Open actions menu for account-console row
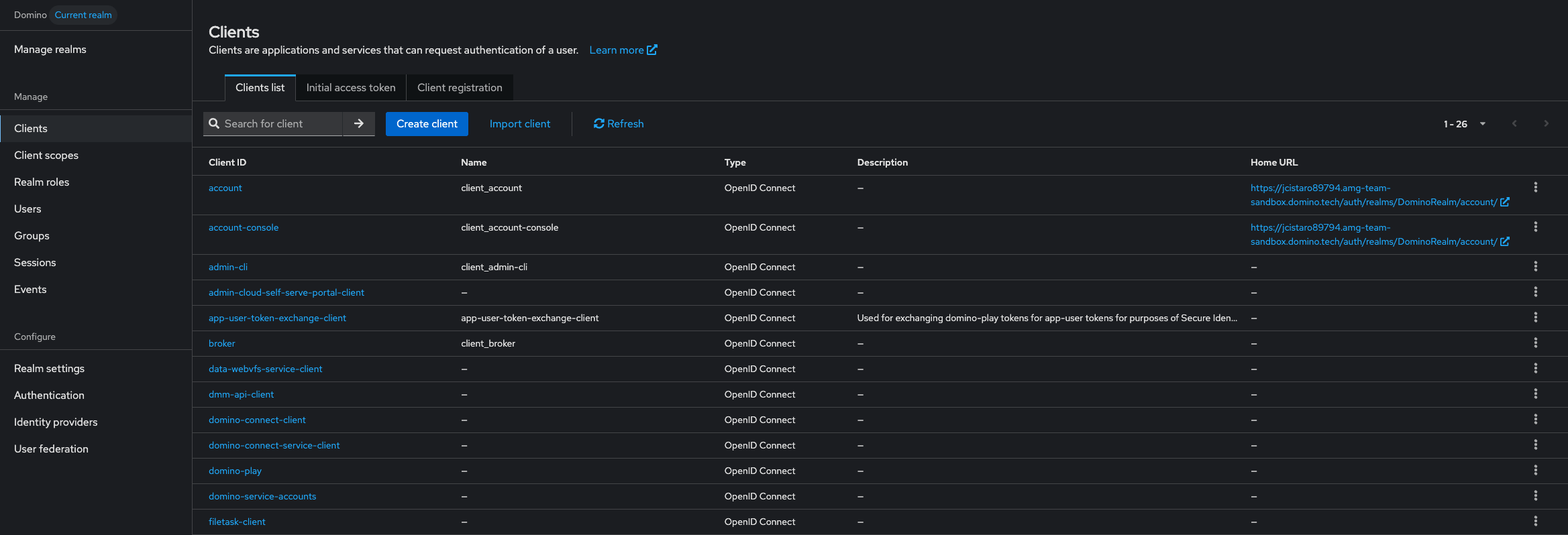1568x535 pixels. pyautogui.click(x=1535, y=227)
